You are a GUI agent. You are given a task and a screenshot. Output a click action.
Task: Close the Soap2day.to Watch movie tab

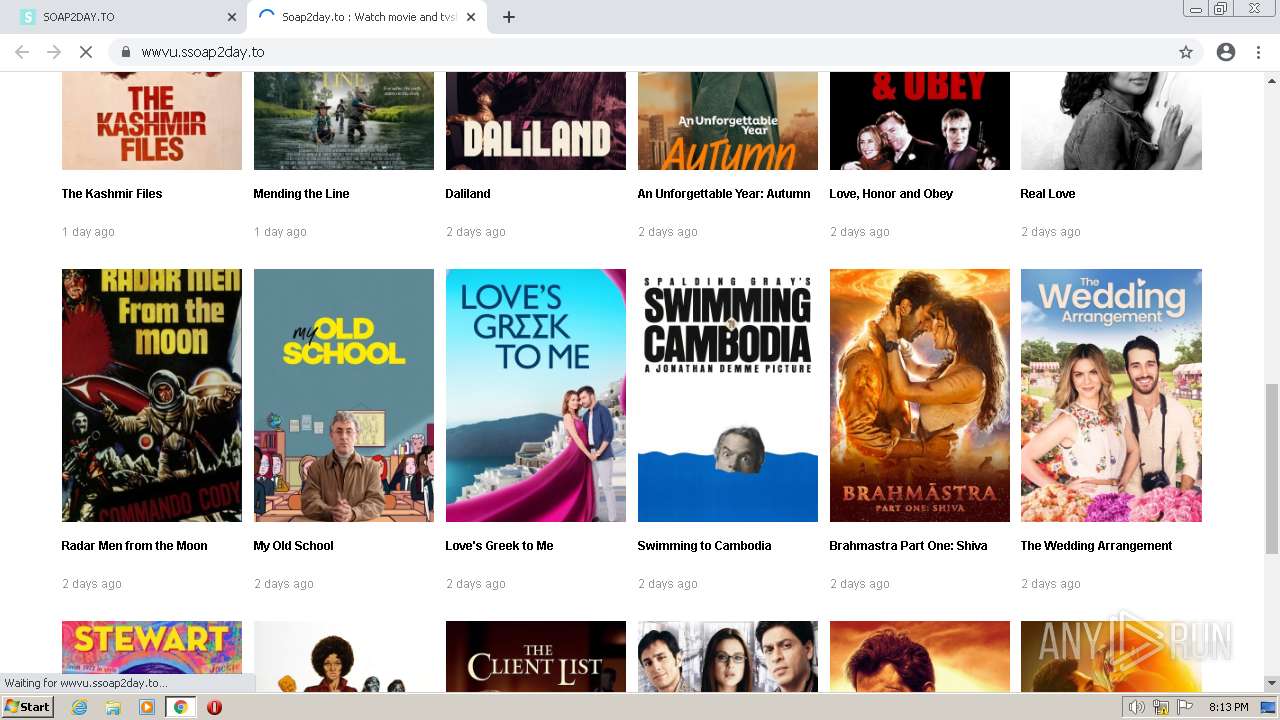point(471,17)
